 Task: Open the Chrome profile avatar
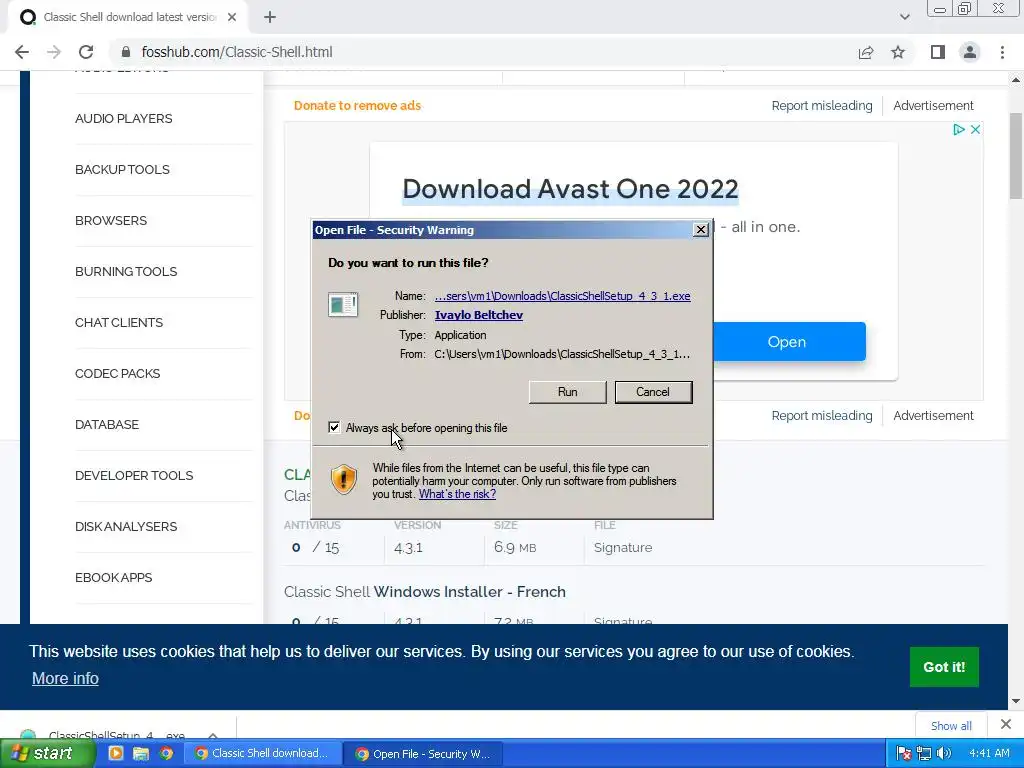tap(970, 52)
